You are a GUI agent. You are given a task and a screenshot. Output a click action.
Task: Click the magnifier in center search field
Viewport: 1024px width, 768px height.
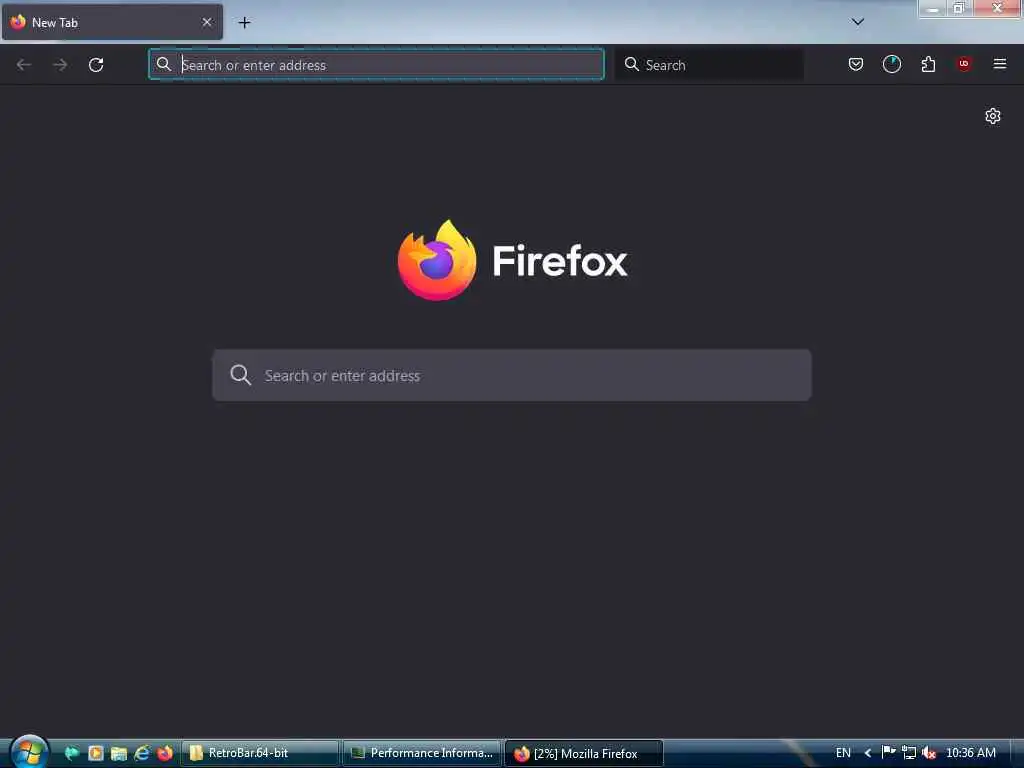point(240,375)
